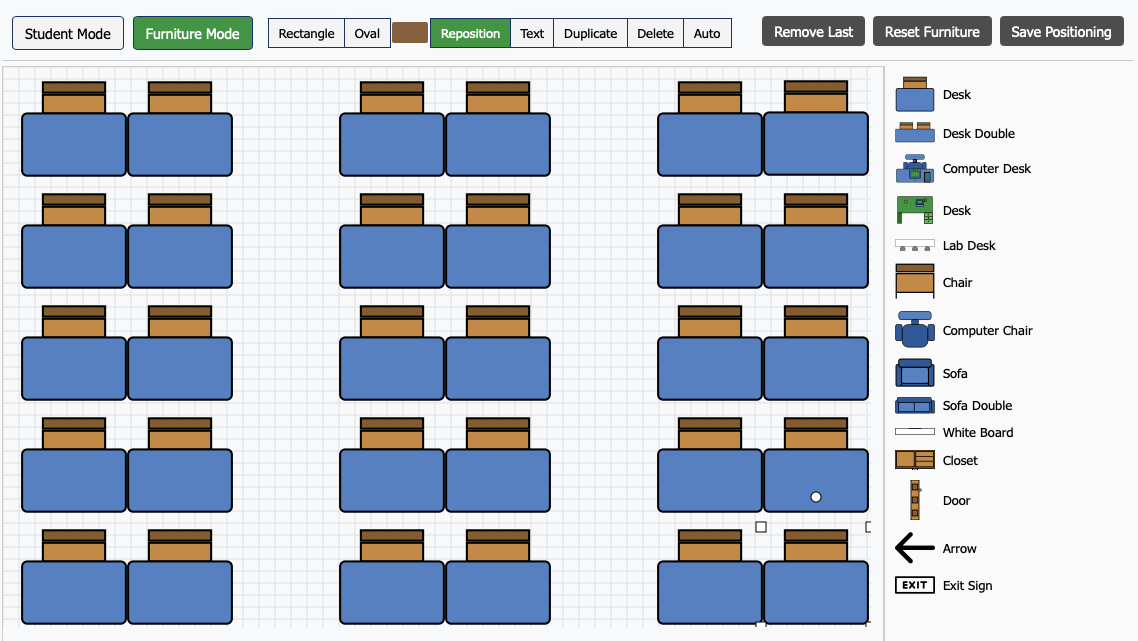The height and width of the screenshot is (641, 1138).
Task: Select the Rectangle drawing tool
Action: click(x=306, y=33)
